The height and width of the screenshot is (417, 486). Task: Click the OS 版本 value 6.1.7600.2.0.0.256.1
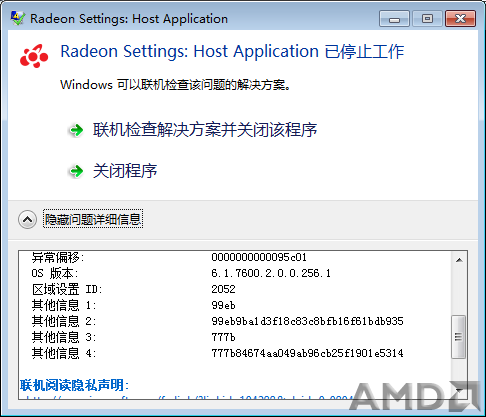click(x=271, y=273)
